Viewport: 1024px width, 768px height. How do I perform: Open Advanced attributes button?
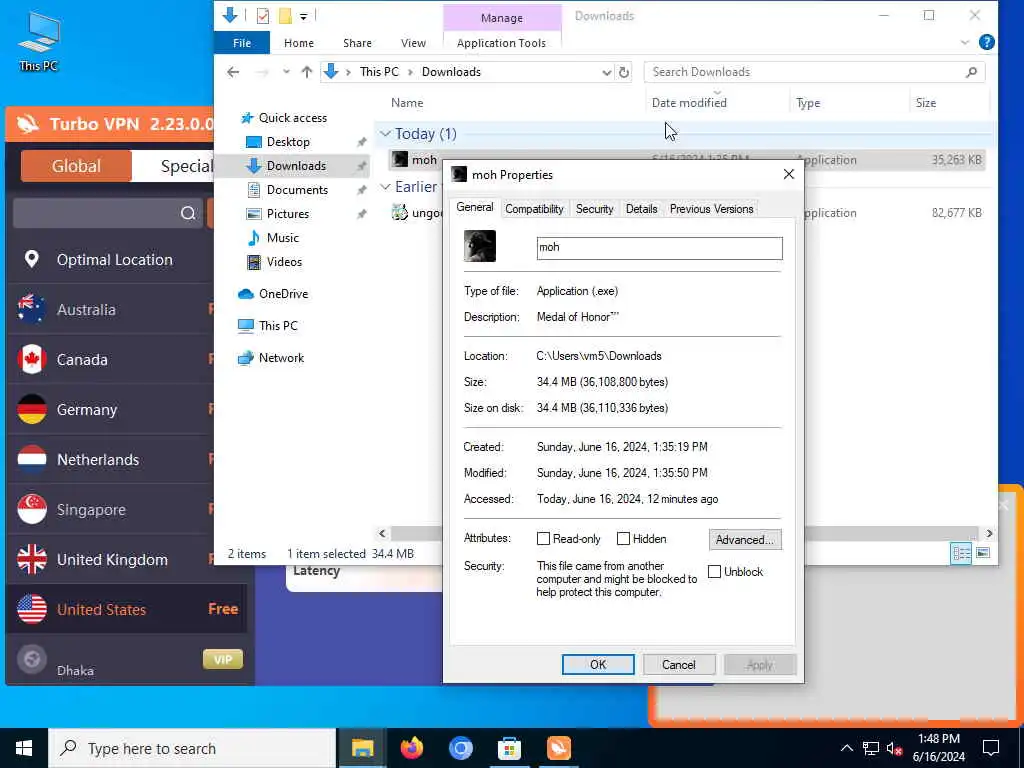744,539
